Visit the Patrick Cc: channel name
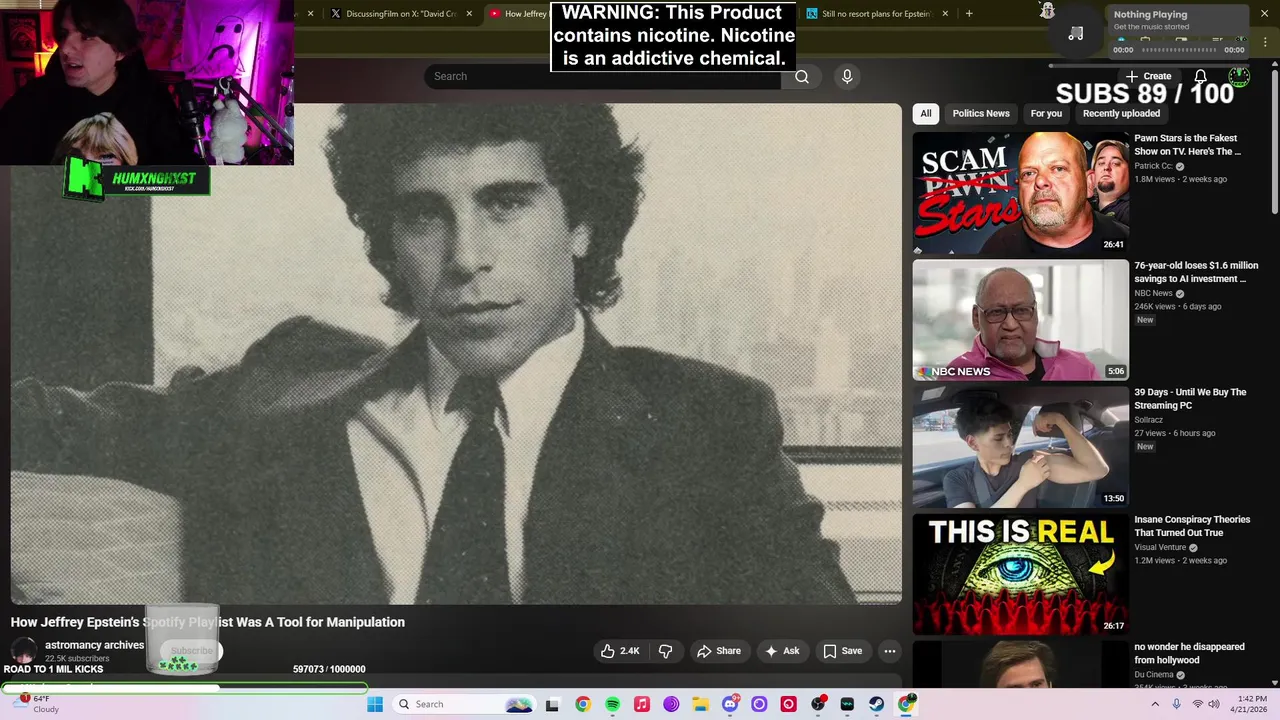 coord(1153,166)
